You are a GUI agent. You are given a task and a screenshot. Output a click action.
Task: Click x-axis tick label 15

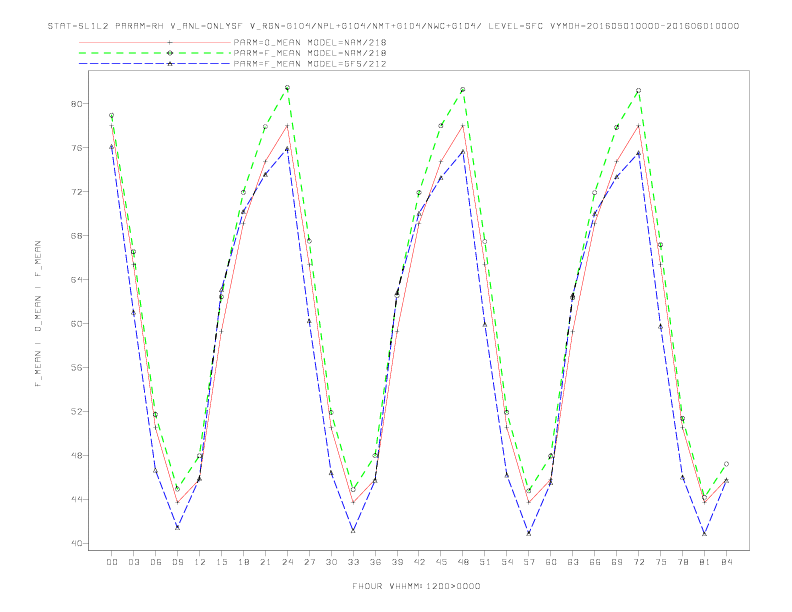221,562
